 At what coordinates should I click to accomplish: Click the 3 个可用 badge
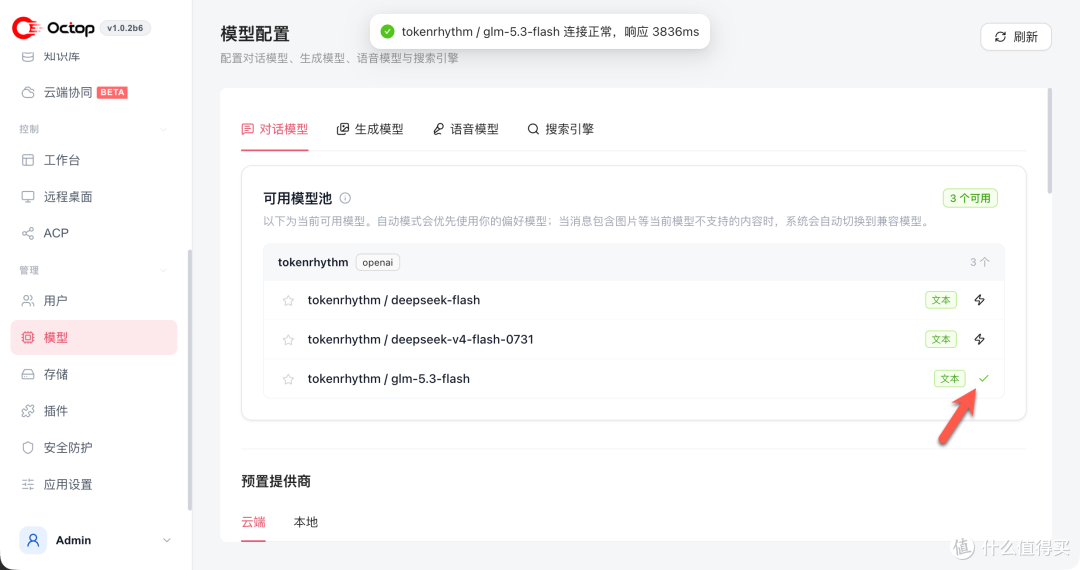click(x=970, y=198)
